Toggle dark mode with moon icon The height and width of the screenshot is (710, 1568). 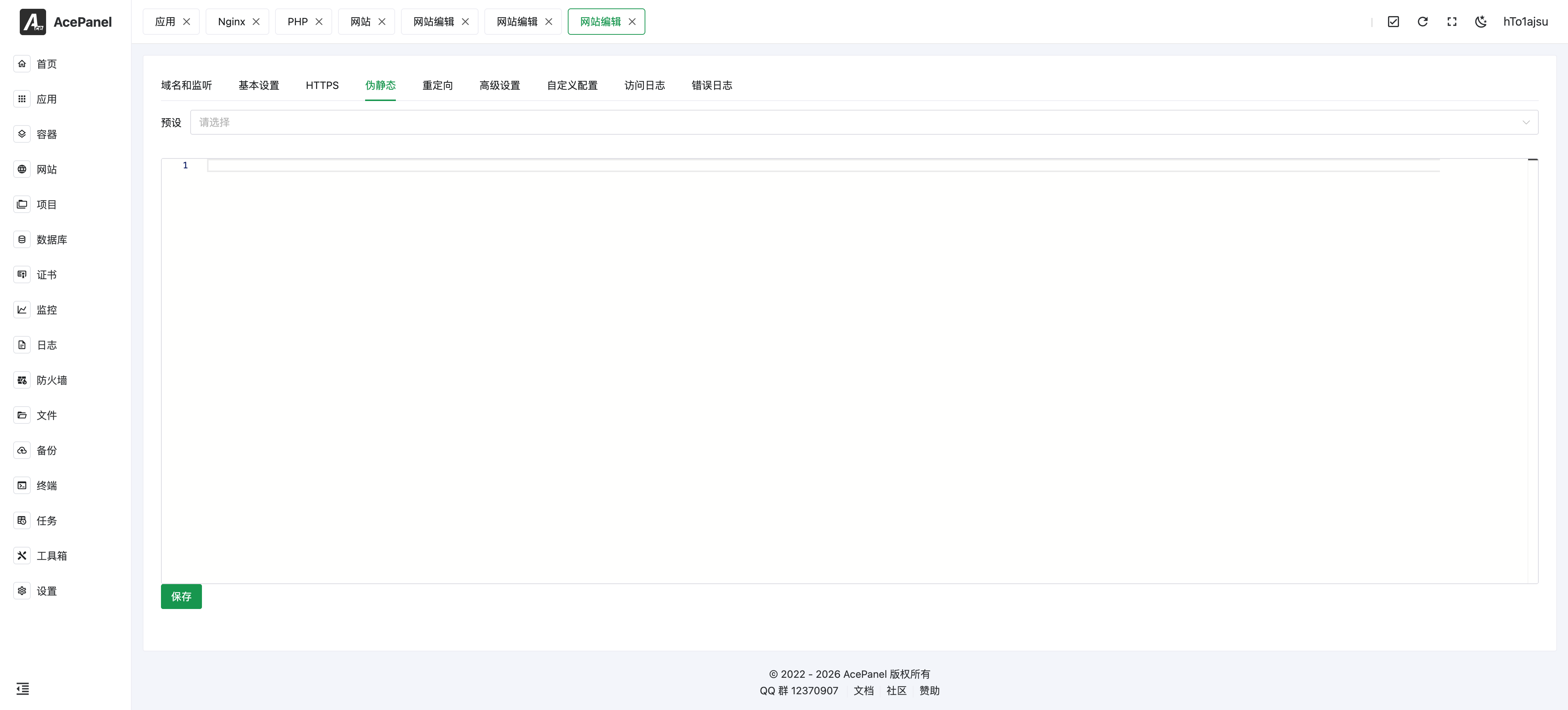[x=1481, y=22]
